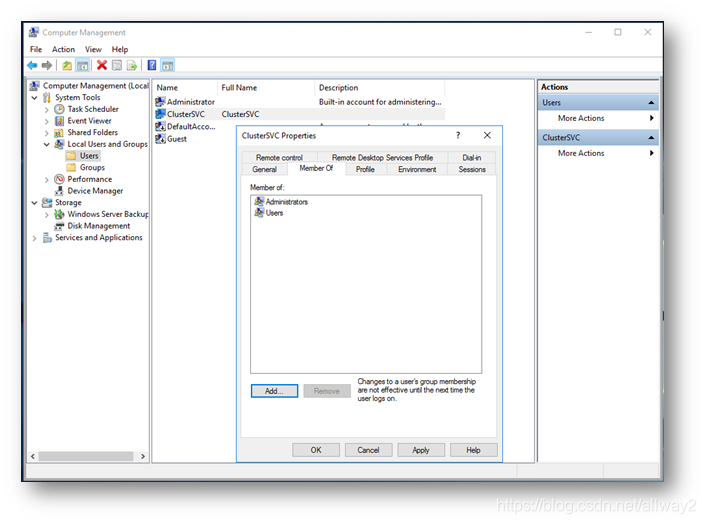Click the tree pane scroll right arrow
The width and height of the screenshot is (706, 524).
pyautogui.click(x=143, y=456)
